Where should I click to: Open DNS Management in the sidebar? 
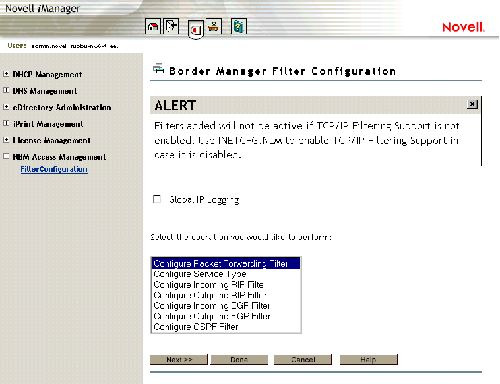click(45, 91)
